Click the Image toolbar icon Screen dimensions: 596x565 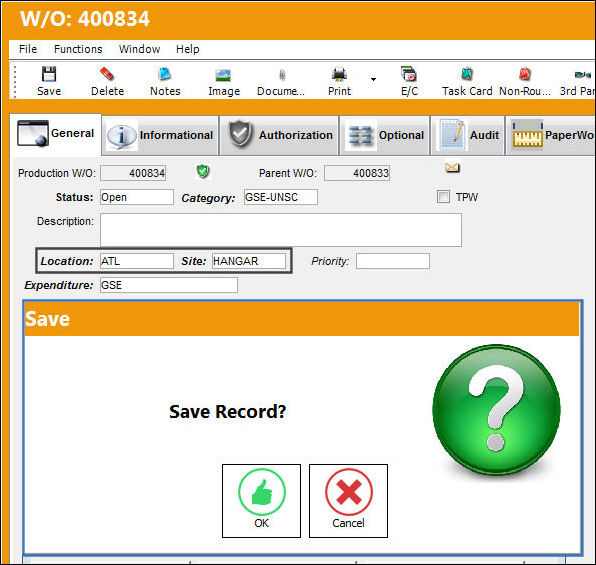(x=224, y=81)
